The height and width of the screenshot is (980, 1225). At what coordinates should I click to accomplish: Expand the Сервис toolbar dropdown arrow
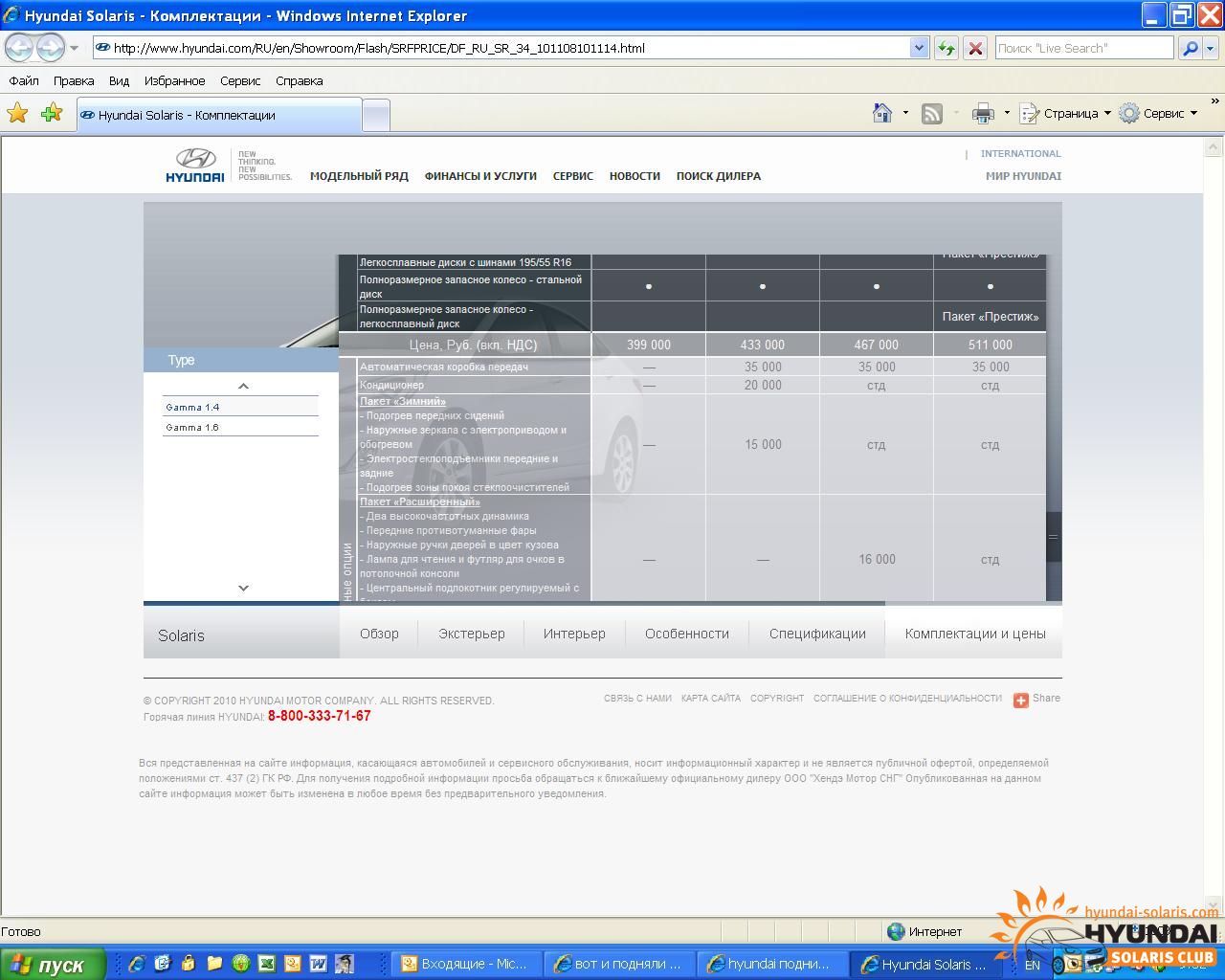pos(1193,113)
